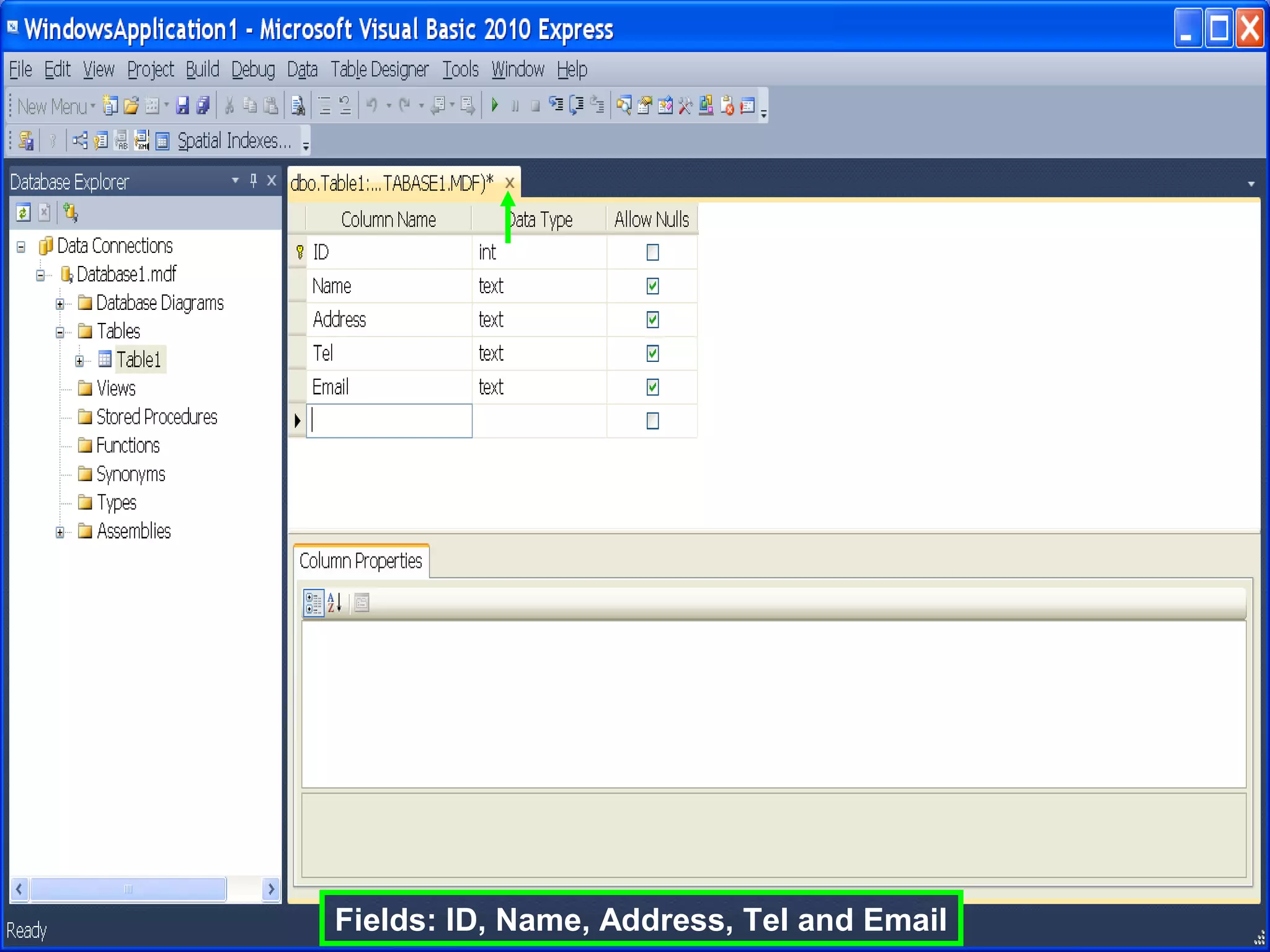This screenshot has width=1270, height=952.
Task: Close the dbo.Table1 document tab
Action: pyautogui.click(x=509, y=183)
